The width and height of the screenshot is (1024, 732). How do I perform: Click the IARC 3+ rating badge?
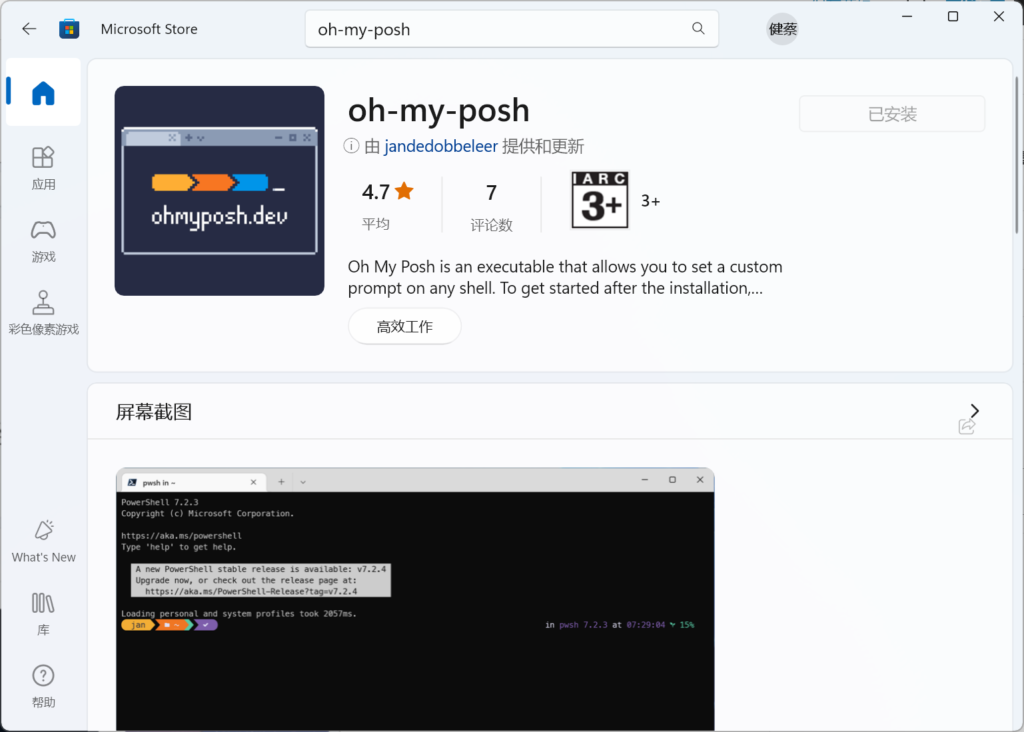coord(600,200)
